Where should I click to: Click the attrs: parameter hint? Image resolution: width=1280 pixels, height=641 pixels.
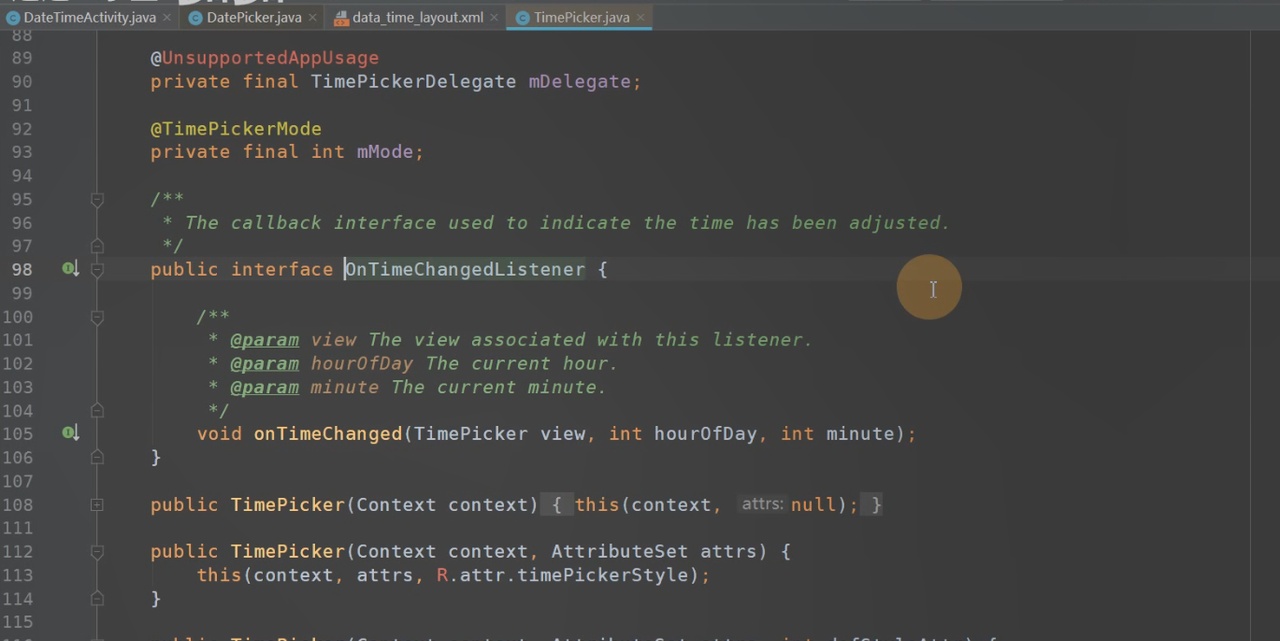pos(762,505)
